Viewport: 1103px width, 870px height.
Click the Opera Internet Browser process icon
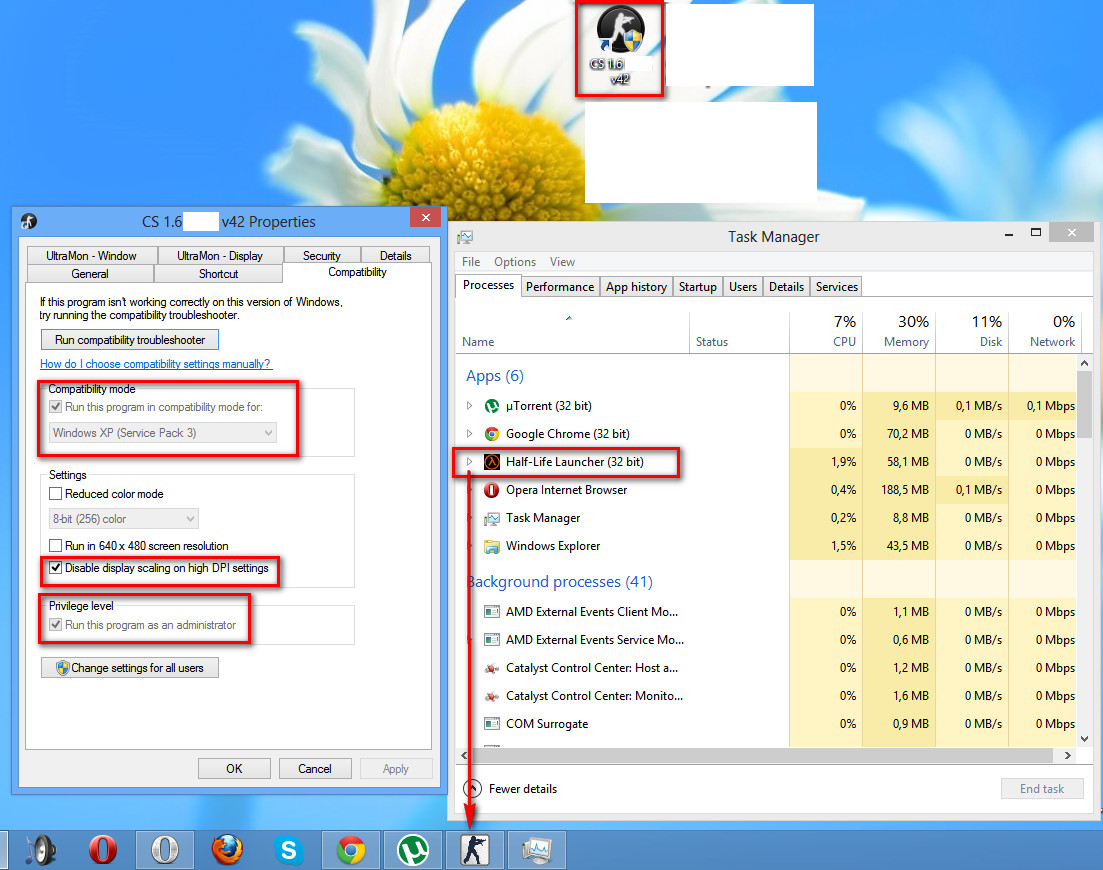[x=492, y=490]
